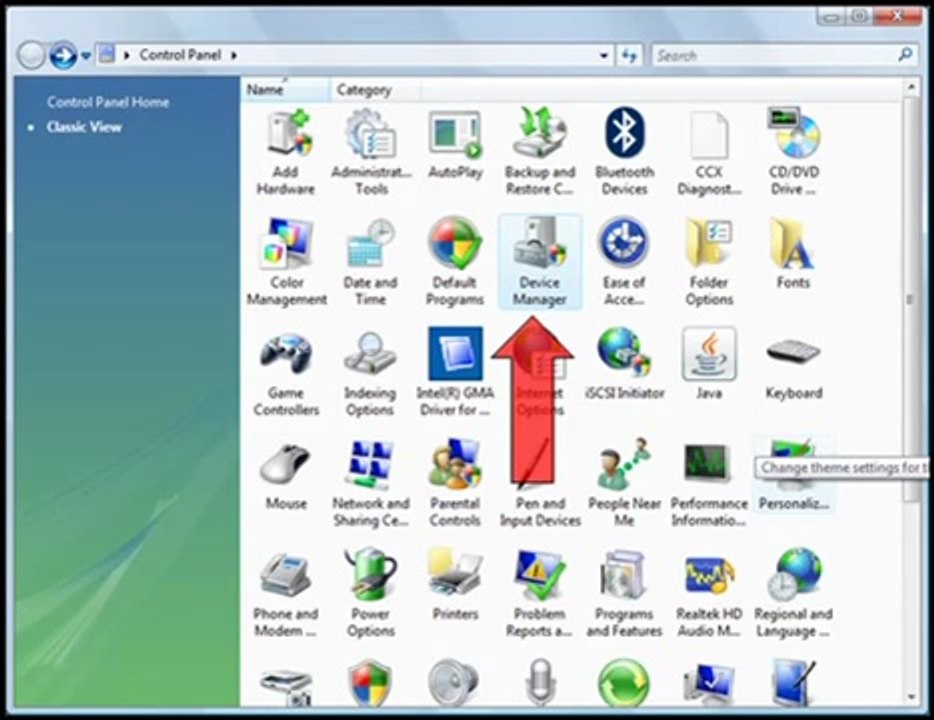Open Problem Reports and Solutions
934x720 pixels.
point(540,594)
